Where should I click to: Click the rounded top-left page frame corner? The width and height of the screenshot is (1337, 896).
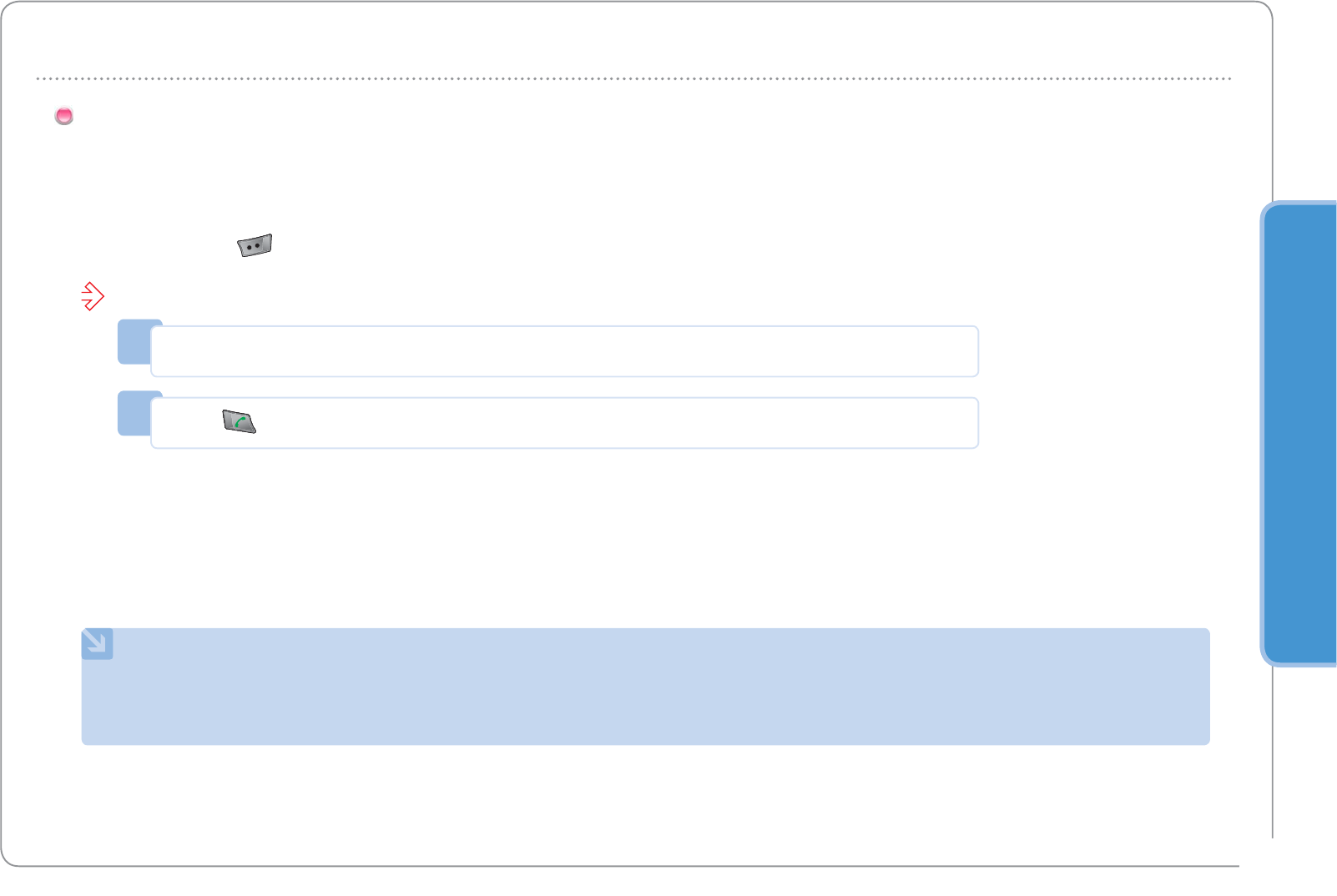pos(7,7)
